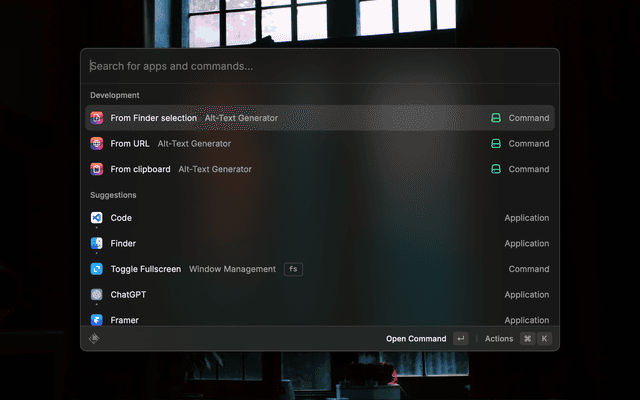Viewport: 640px width, 400px height.
Task: Choose the From clipboard command
Action: click(140, 169)
